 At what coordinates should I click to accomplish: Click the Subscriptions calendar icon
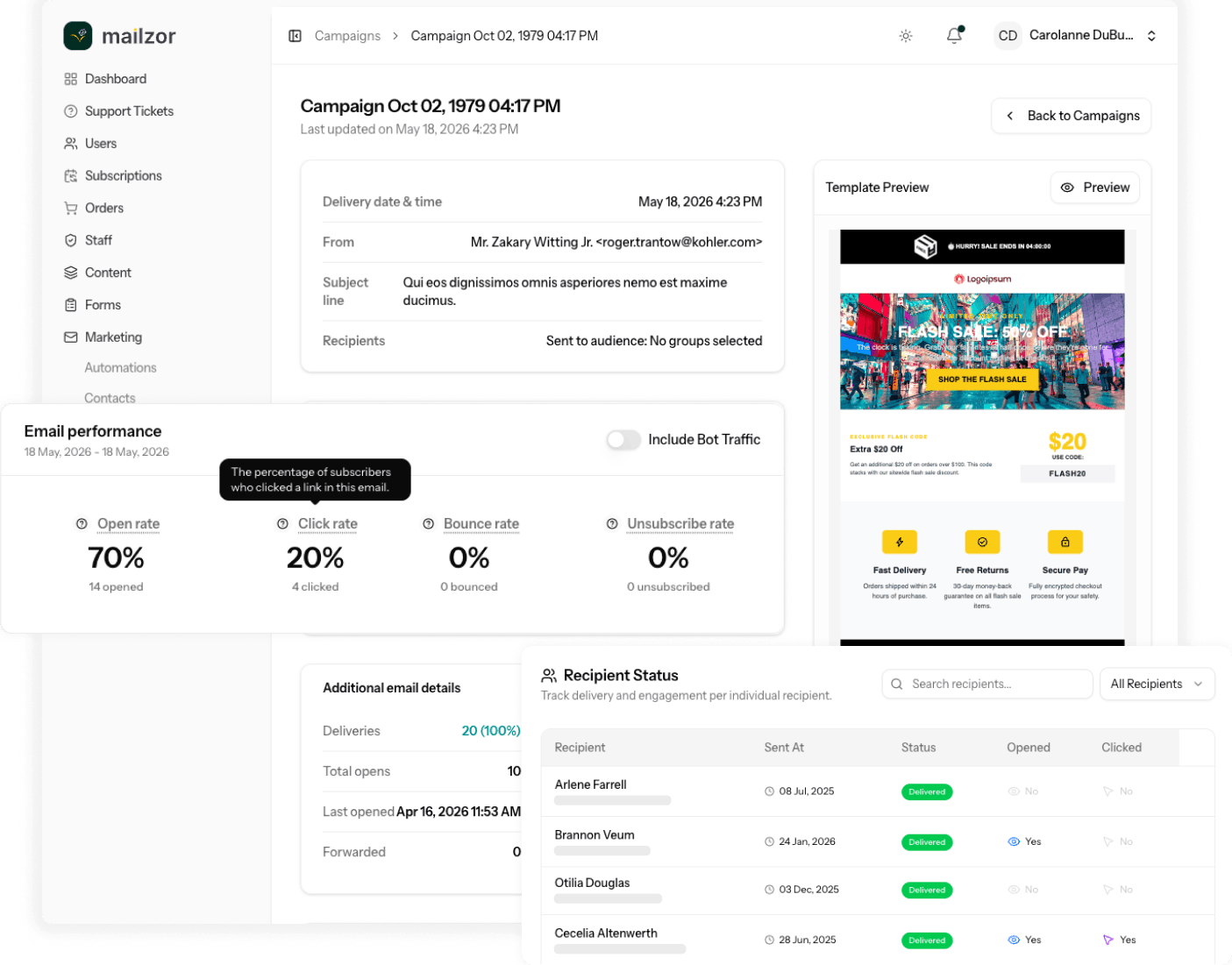pos(71,176)
